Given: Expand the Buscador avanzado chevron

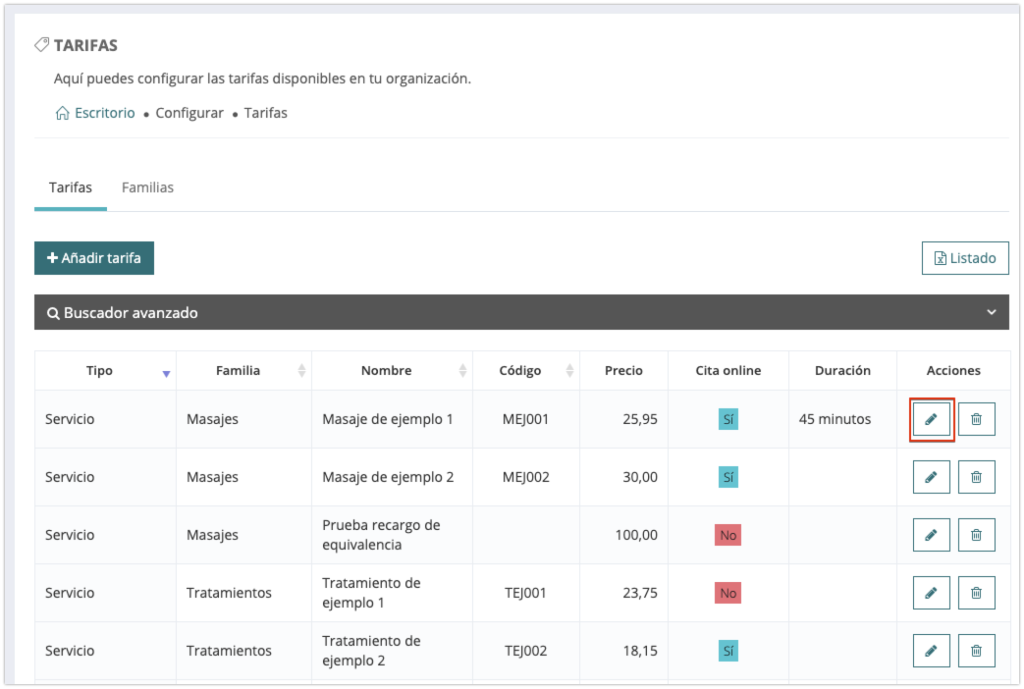Looking at the screenshot, I should (x=991, y=312).
